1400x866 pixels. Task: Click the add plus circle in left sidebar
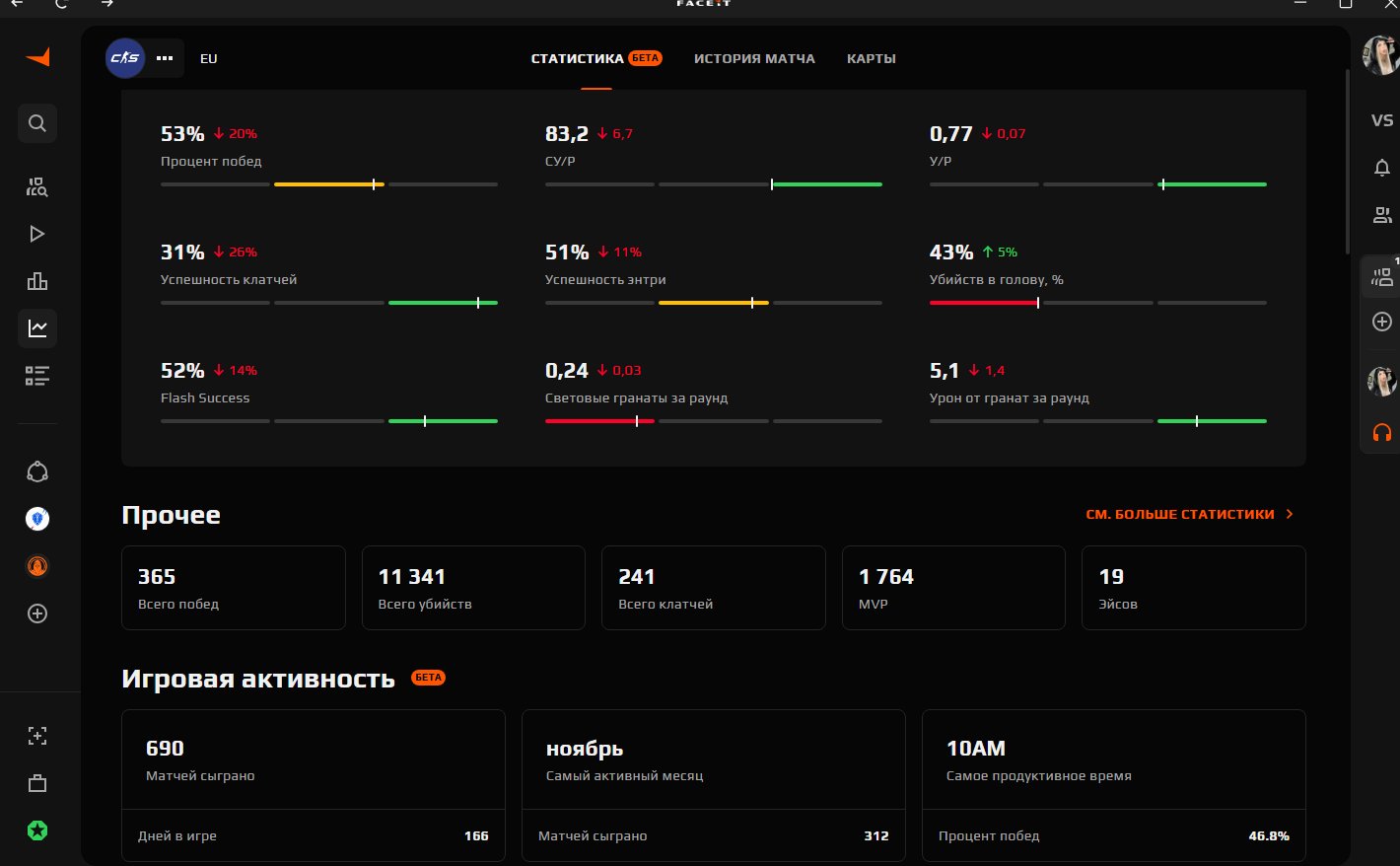(x=37, y=613)
